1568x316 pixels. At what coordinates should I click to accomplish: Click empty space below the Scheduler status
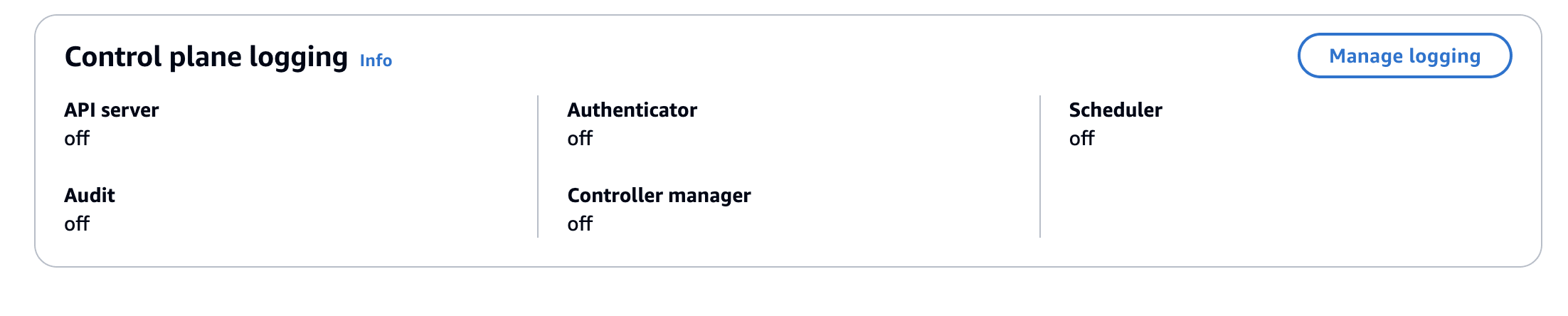(x=1209, y=206)
